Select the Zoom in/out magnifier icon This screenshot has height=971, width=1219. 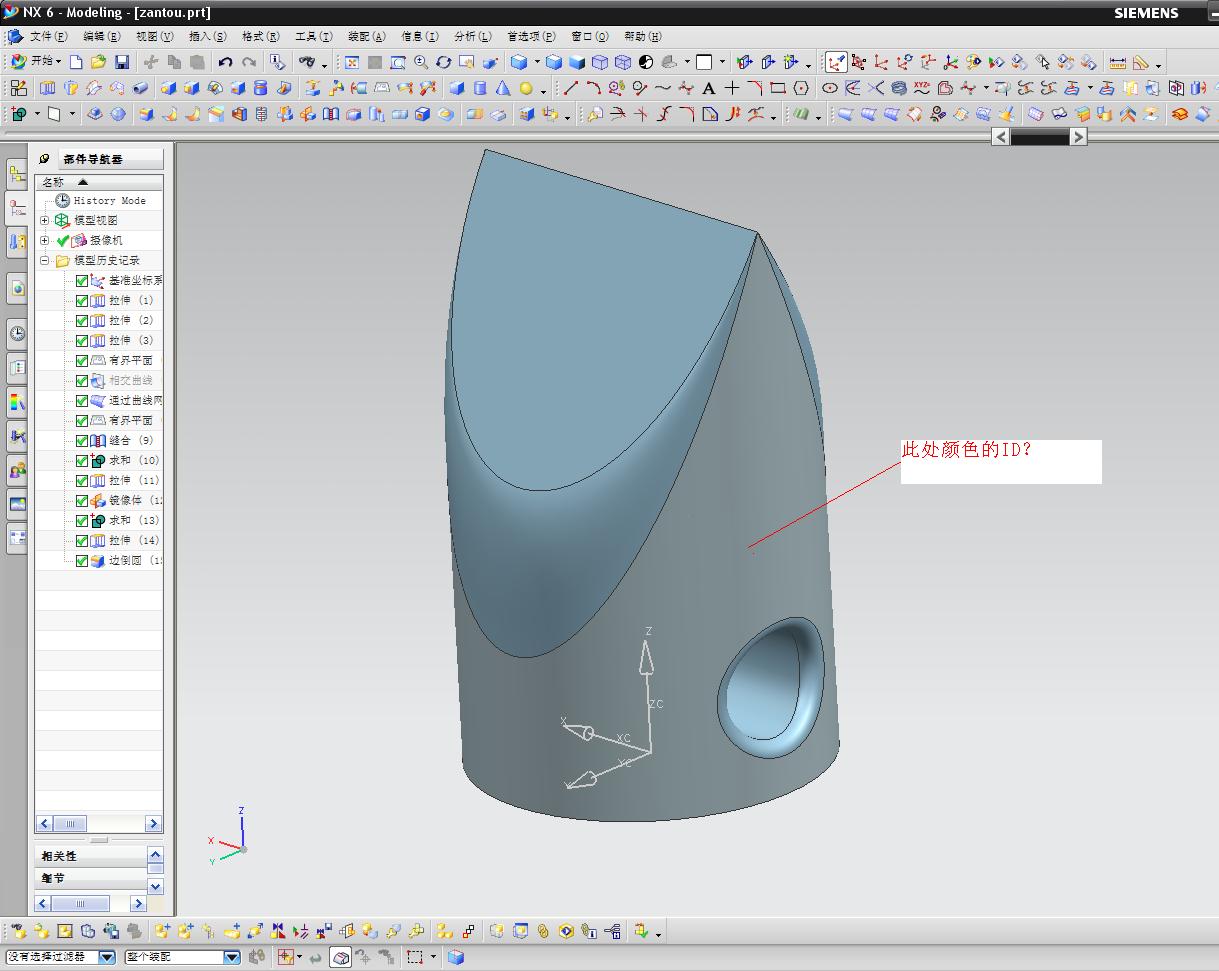420,62
